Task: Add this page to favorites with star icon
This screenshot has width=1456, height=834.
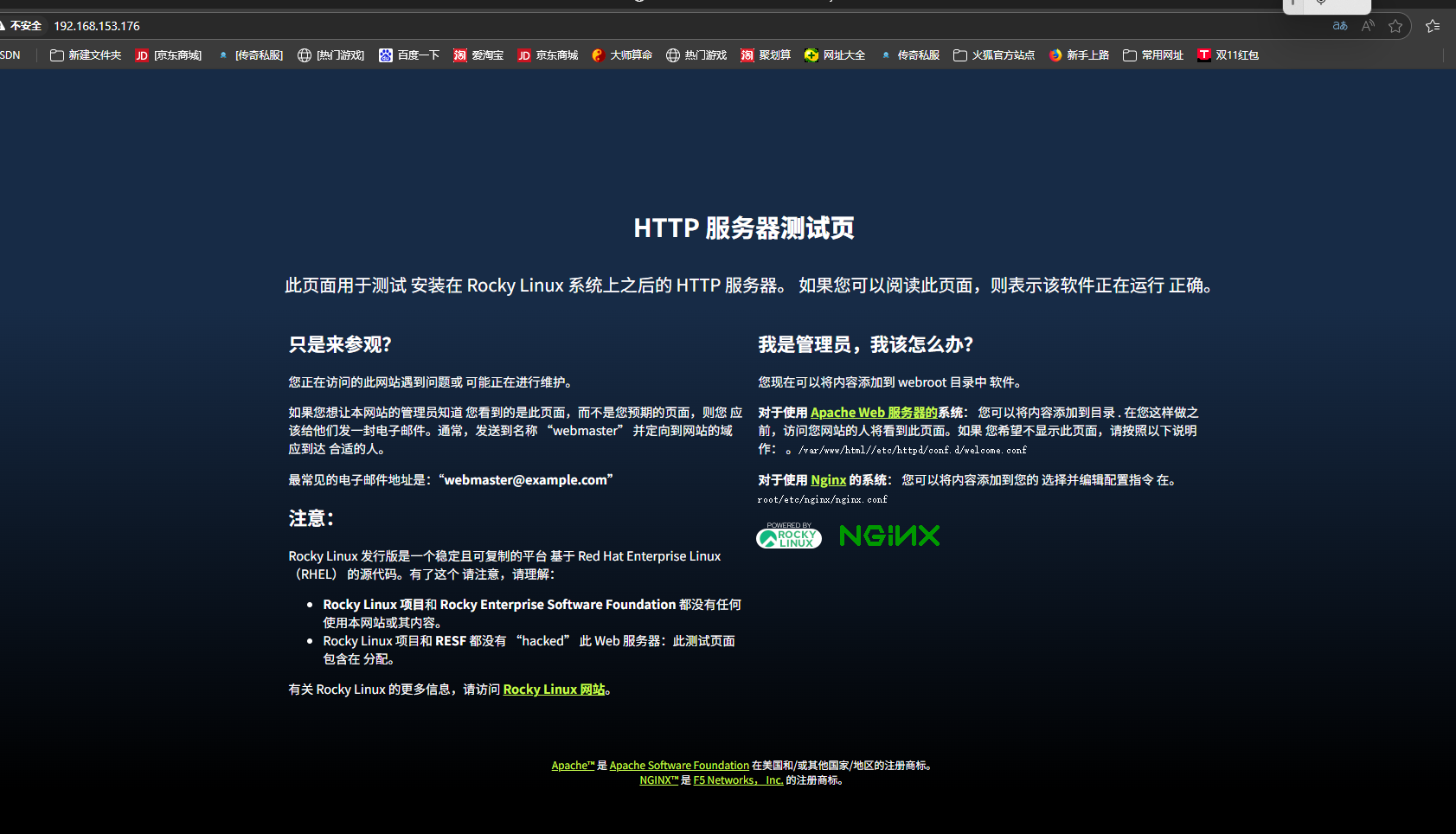Action: click(x=1395, y=26)
